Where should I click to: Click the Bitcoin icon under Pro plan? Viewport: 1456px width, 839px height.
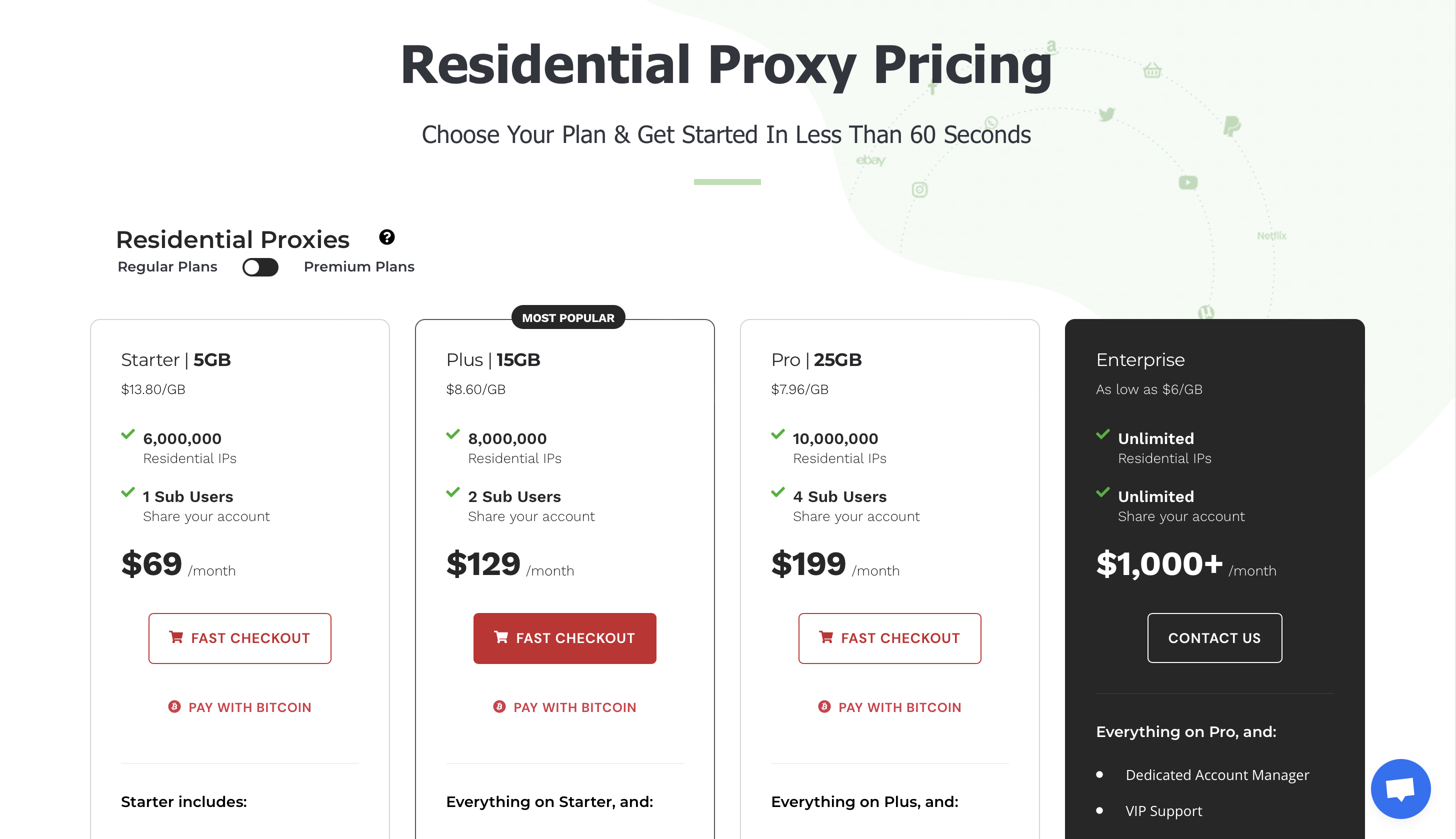point(824,706)
